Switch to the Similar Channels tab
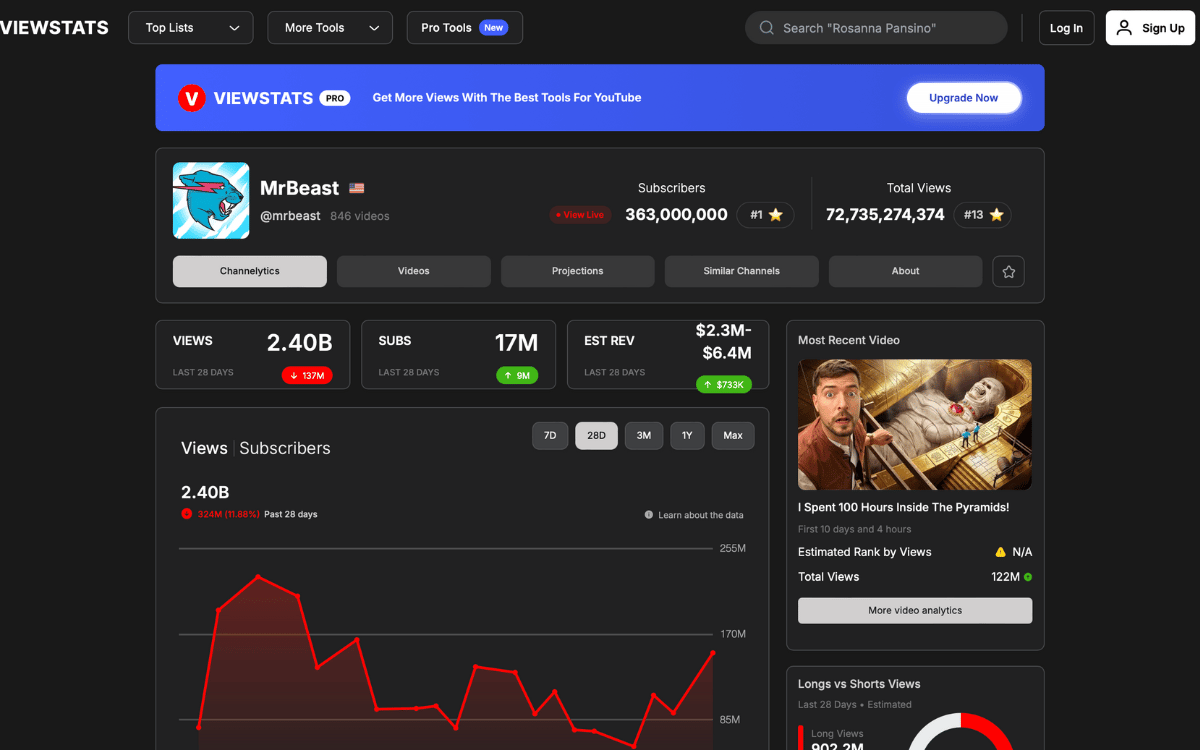 [x=742, y=271]
